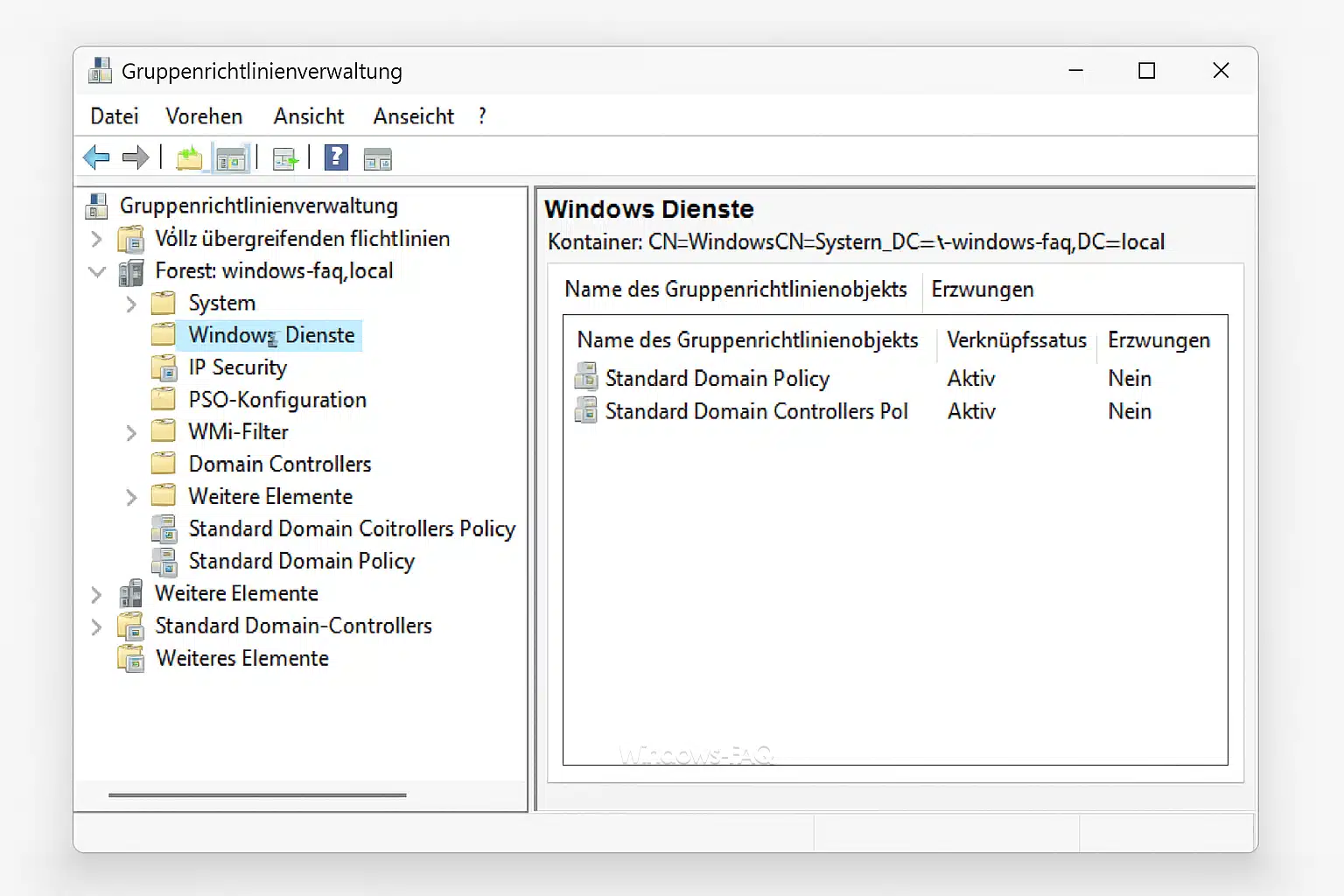Image resolution: width=1344 pixels, height=896 pixels.
Task: Select IP Security in the tree
Action: pos(237,367)
